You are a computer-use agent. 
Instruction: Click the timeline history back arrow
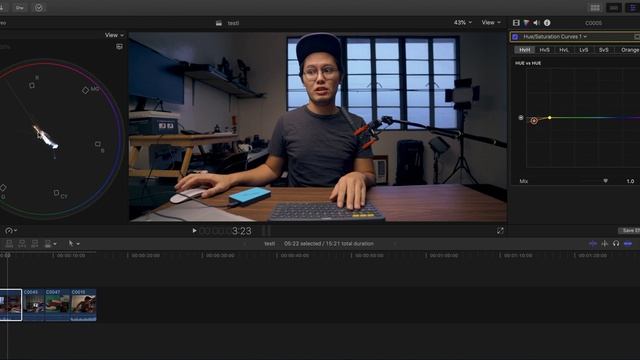[x=244, y=244]
